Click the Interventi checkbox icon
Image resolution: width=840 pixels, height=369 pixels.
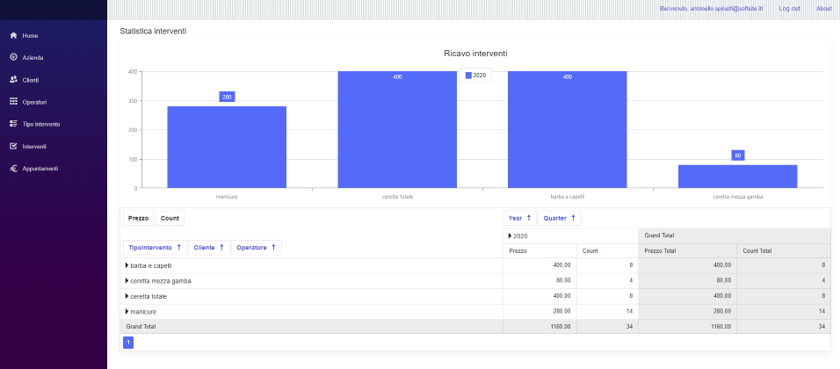(x=14, y=146)
